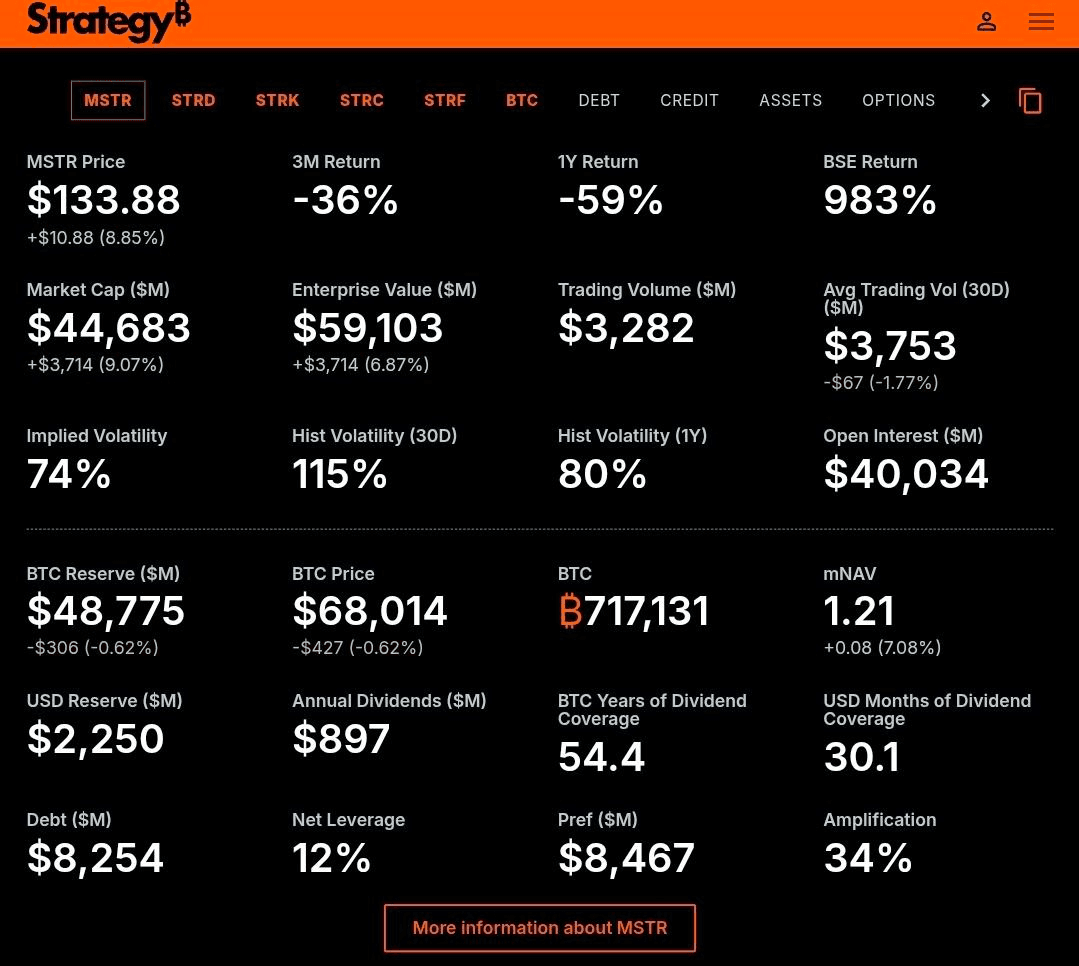Click the mNAV value 1.21

[x=858, y=611]
